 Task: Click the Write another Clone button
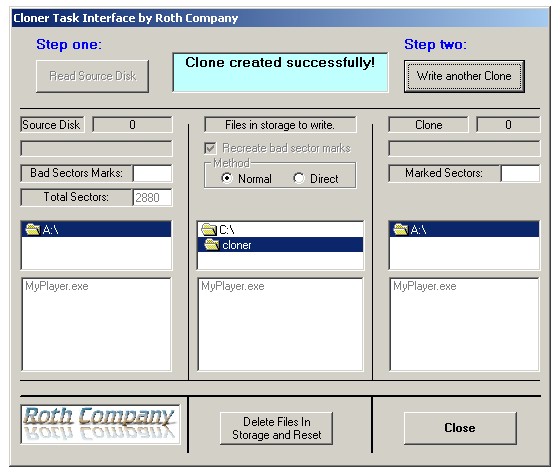pos(464,76)
